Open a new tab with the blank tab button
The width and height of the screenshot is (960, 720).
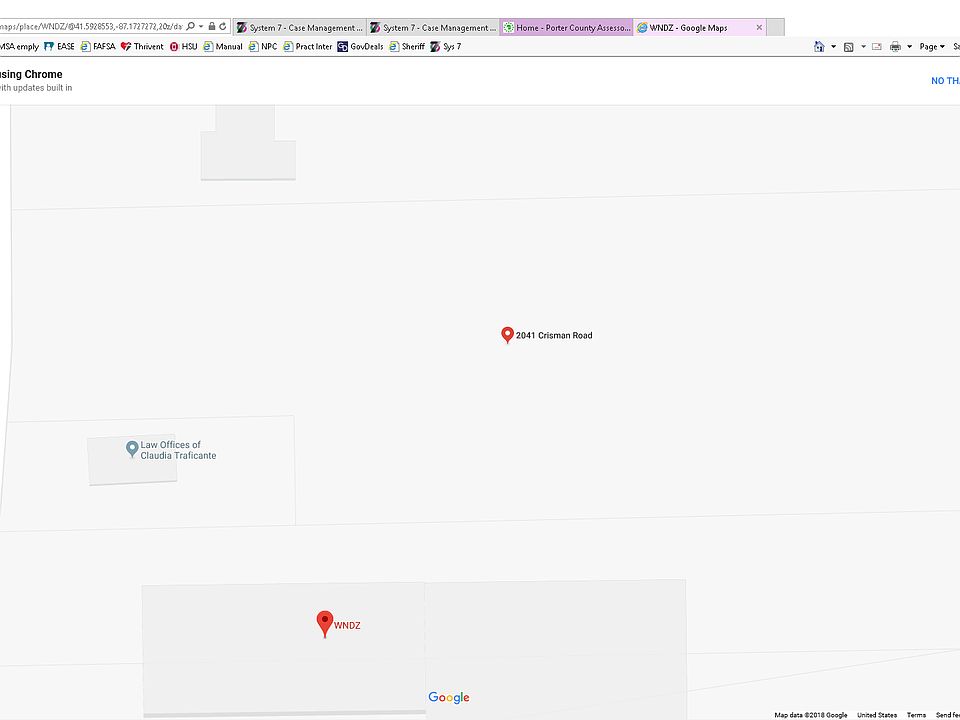click(x=775, y=28)
